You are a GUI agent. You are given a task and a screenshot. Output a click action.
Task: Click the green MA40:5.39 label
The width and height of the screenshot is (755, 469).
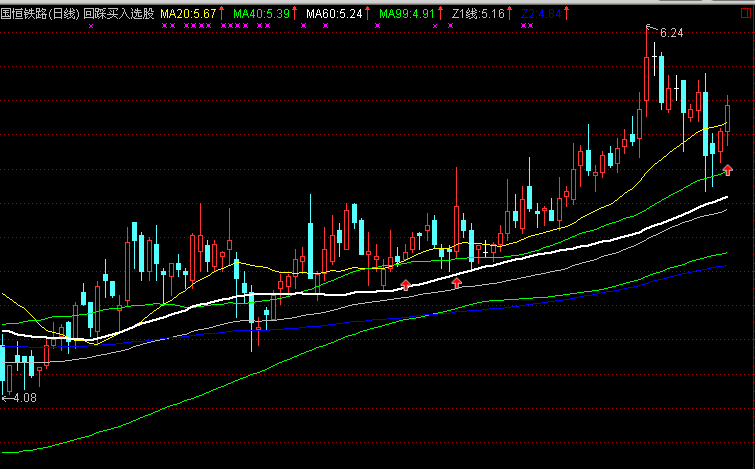point(261,13)
